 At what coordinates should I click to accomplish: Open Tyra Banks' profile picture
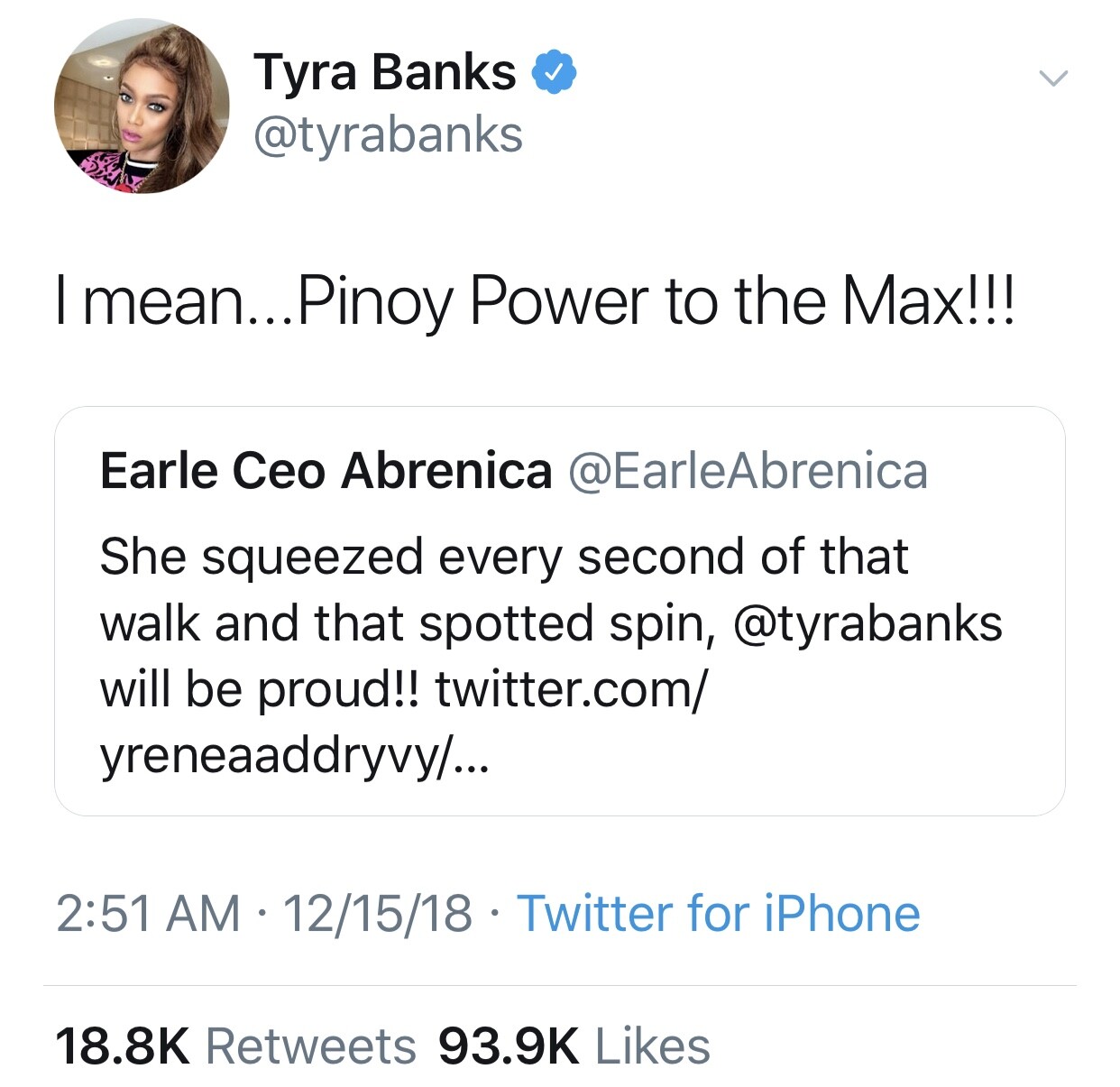pyautogui.click(x=142, y=106)
